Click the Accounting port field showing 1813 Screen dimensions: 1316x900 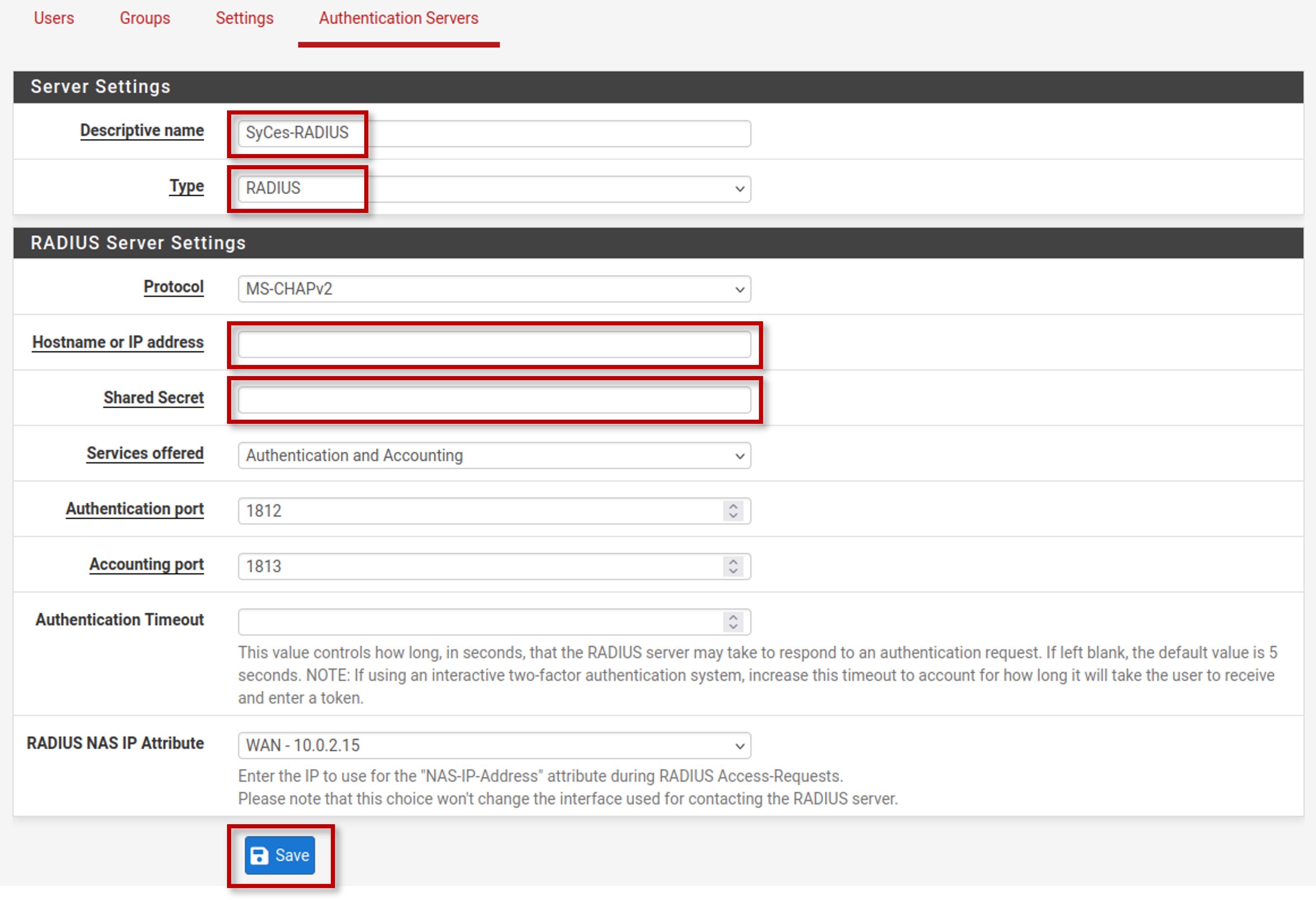tap(494, 567)
